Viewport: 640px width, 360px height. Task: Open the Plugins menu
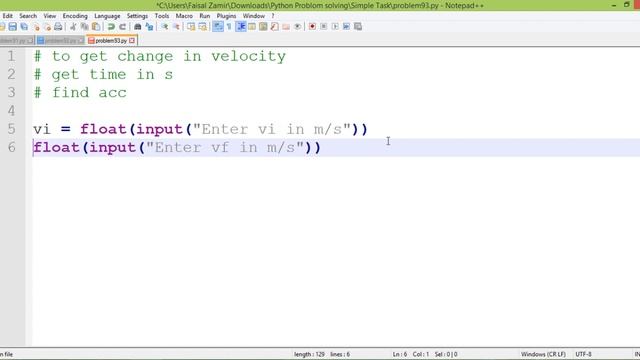[x=227, y=16]
